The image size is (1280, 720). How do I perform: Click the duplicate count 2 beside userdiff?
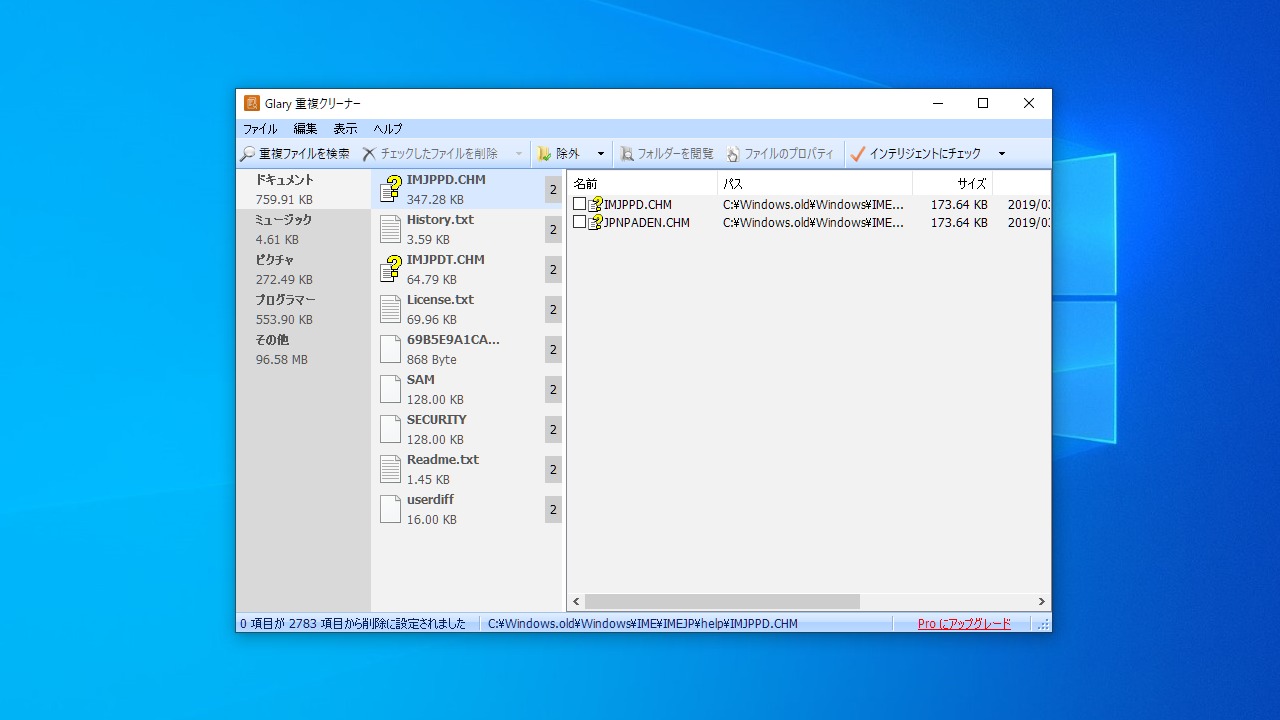coord(553,509)
